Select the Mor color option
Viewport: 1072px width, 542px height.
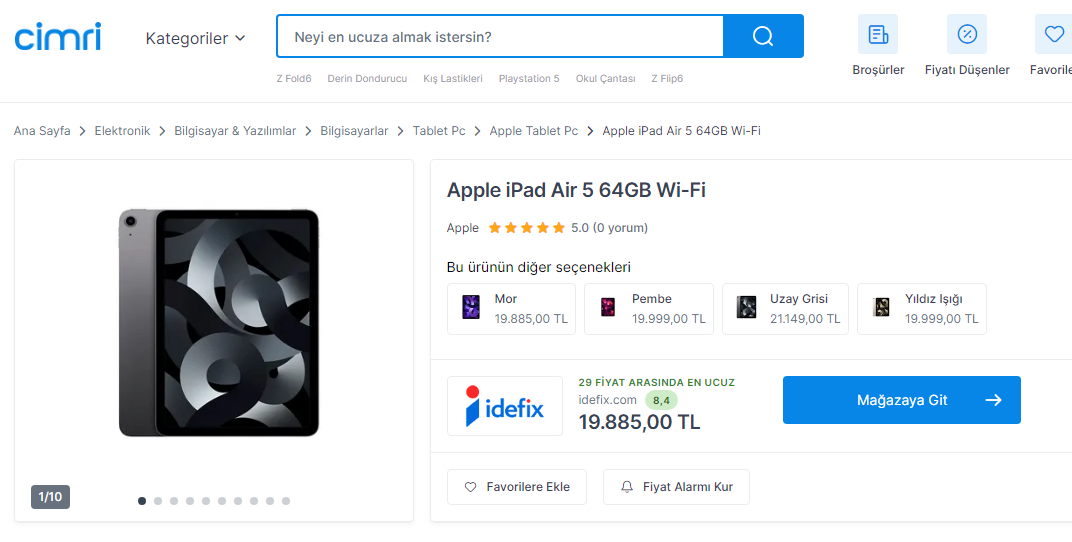click(511, 308)
